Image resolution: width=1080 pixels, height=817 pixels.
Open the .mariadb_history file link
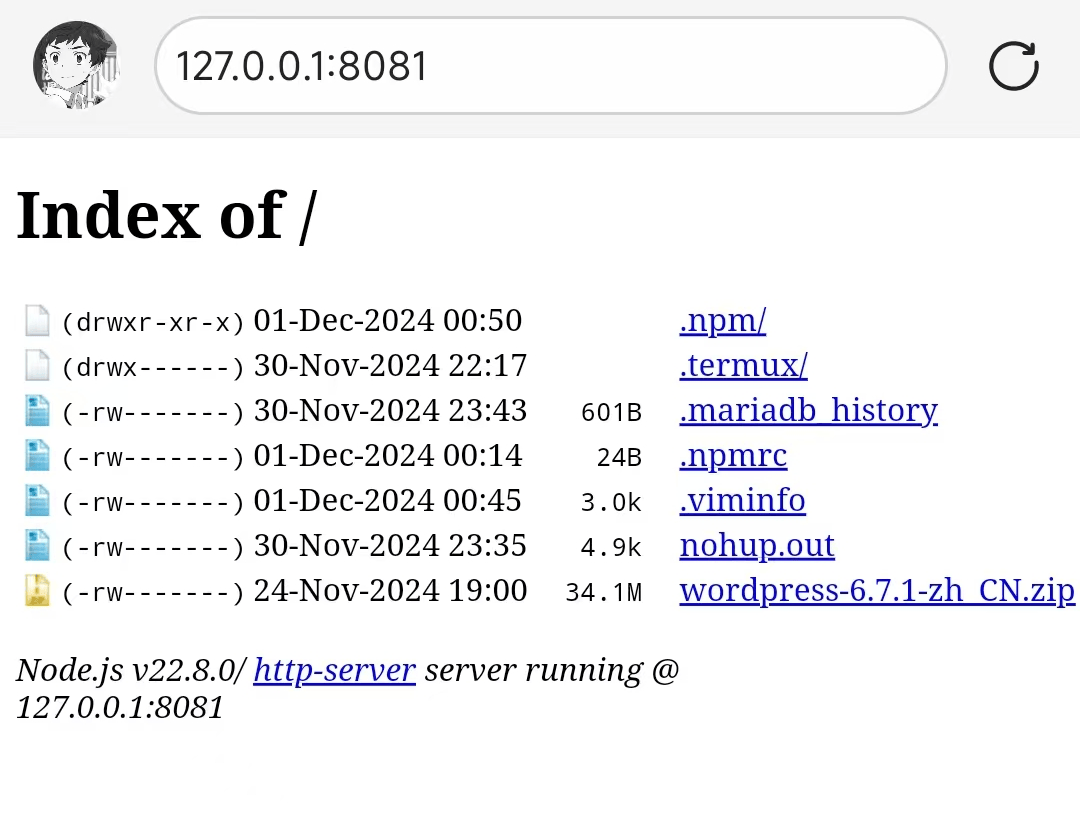coord(808,411)
